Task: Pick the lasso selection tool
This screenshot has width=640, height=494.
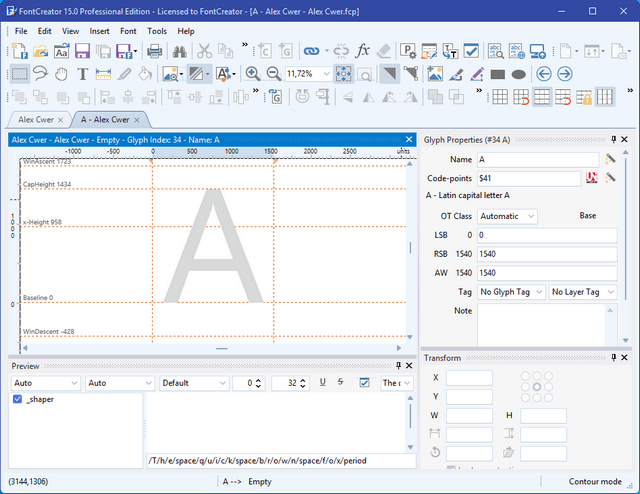Action: pos(41,73)
